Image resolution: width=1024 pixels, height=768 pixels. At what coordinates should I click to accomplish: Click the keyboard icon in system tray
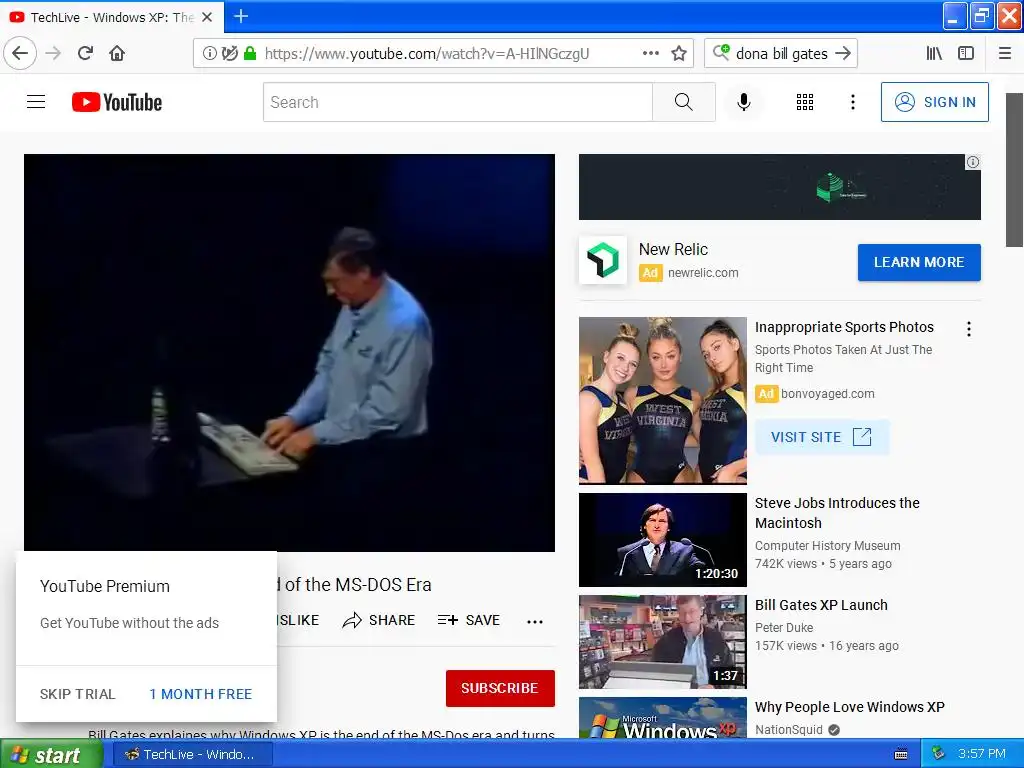pos(901,754)
